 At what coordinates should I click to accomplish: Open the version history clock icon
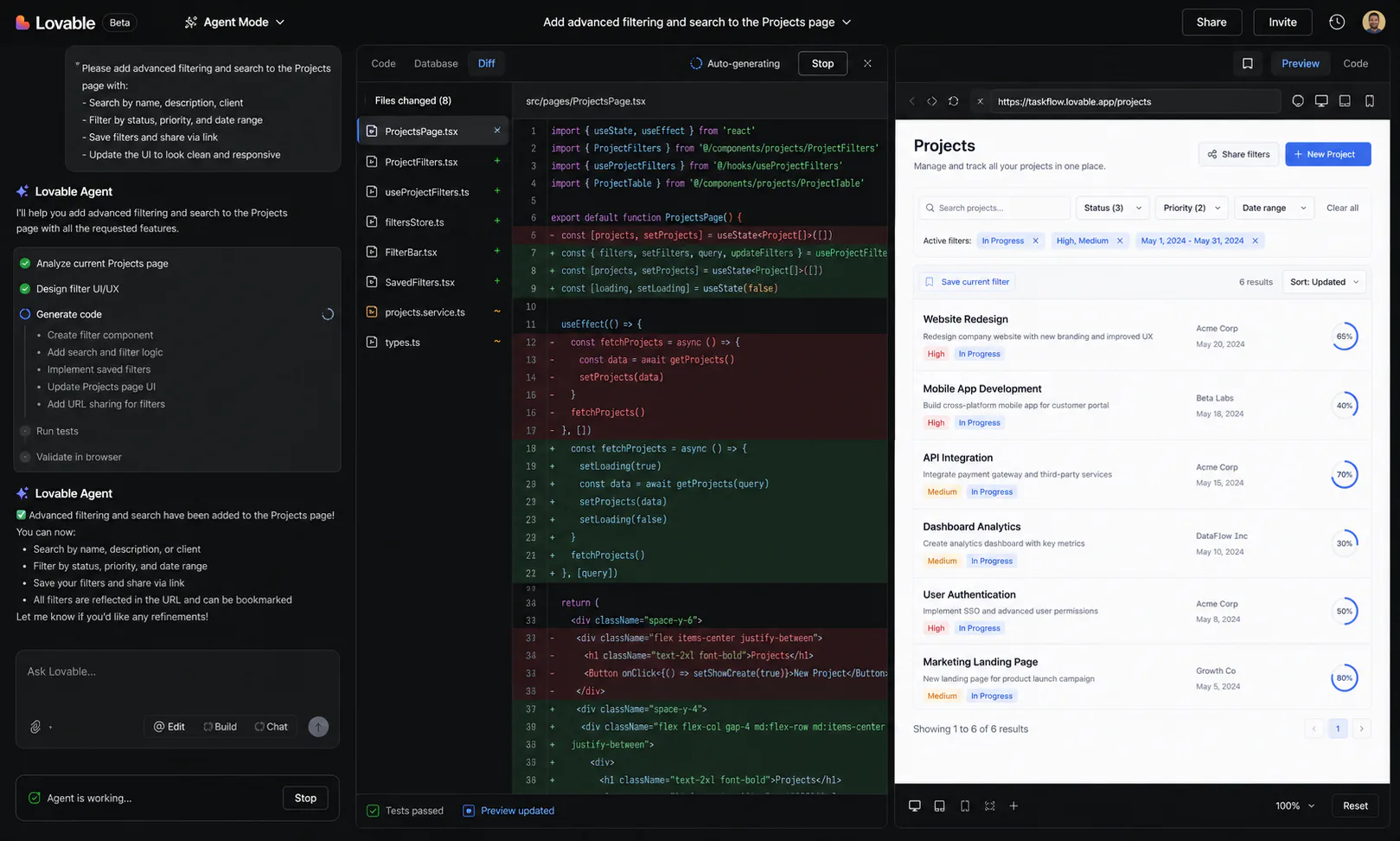pyautogui.click(x=1337, y=22)
